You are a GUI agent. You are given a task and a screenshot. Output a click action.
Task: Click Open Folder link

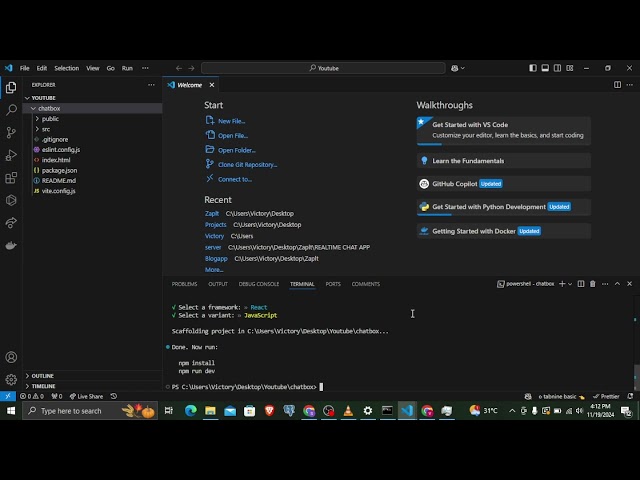(x=237, y=150)
